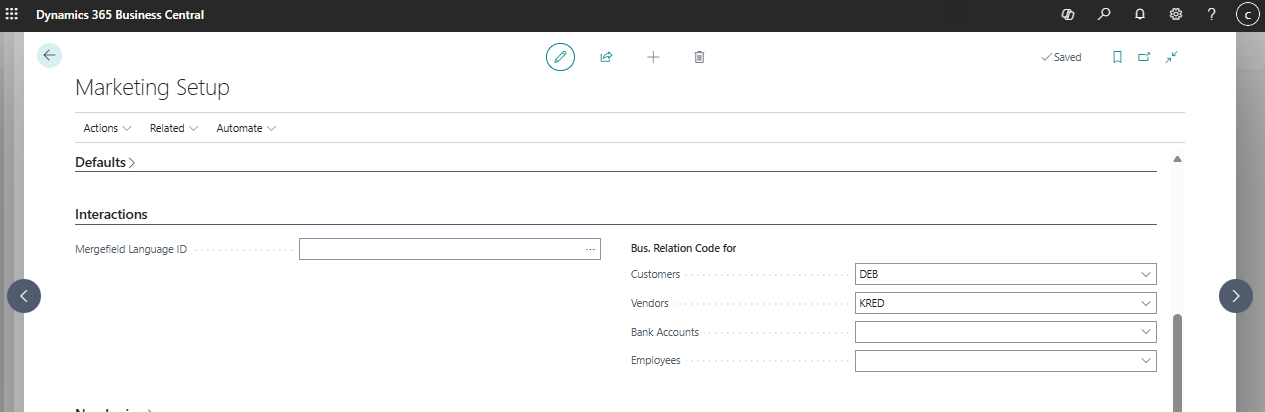
Task: Click the delete trash can icon
Action: click(x=699, y=57)
